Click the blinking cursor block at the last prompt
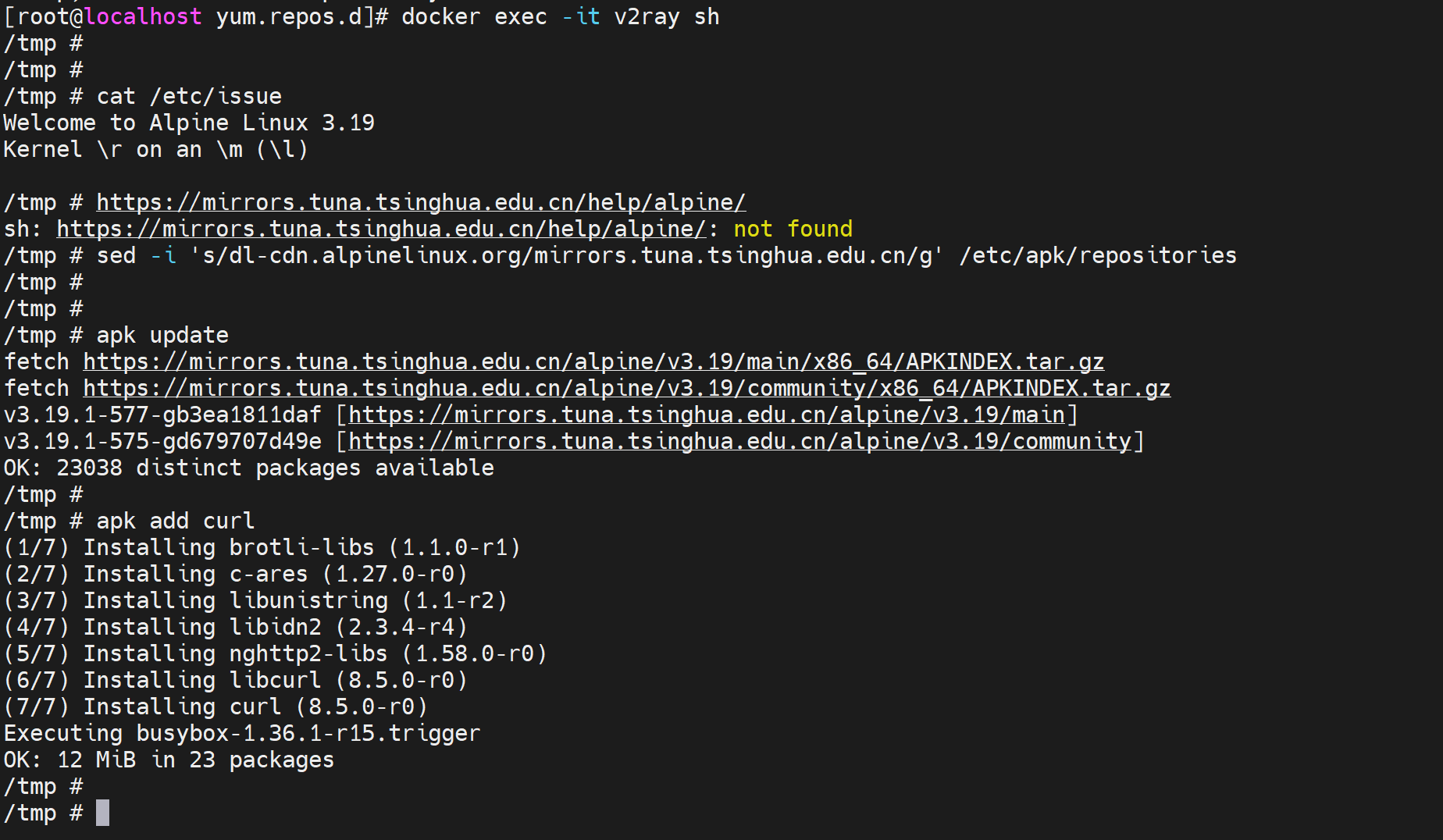 click(x=102, y=813)
